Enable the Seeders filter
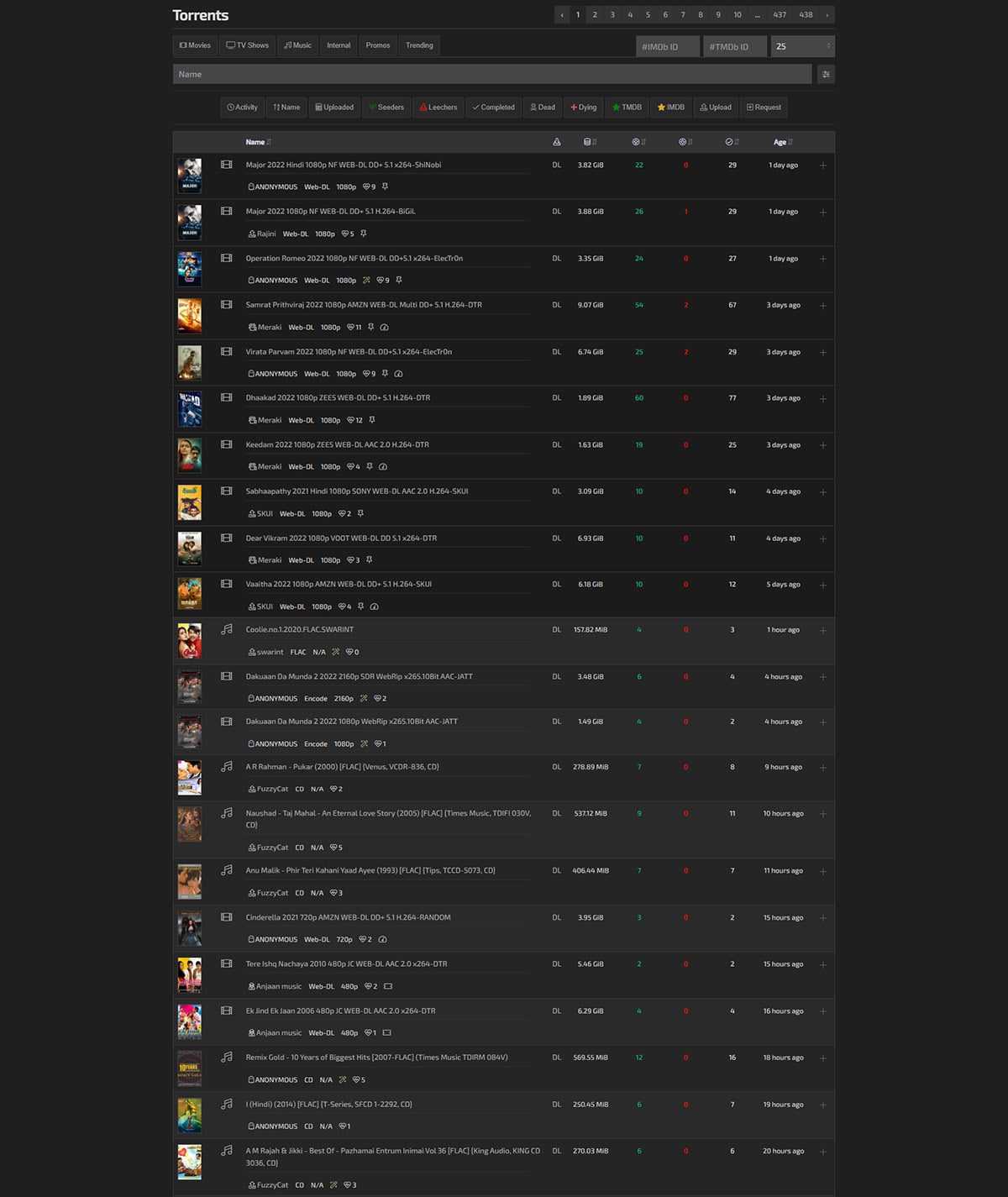 386,108
